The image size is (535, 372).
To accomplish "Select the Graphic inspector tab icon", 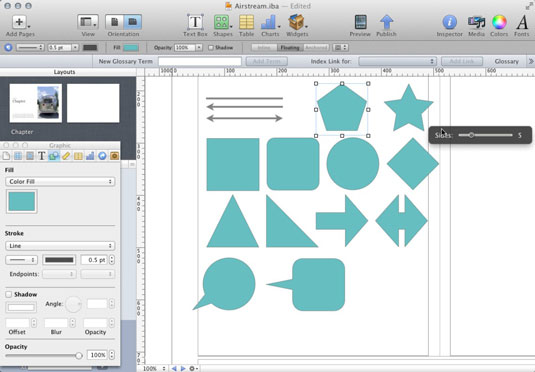I will 54,156.
